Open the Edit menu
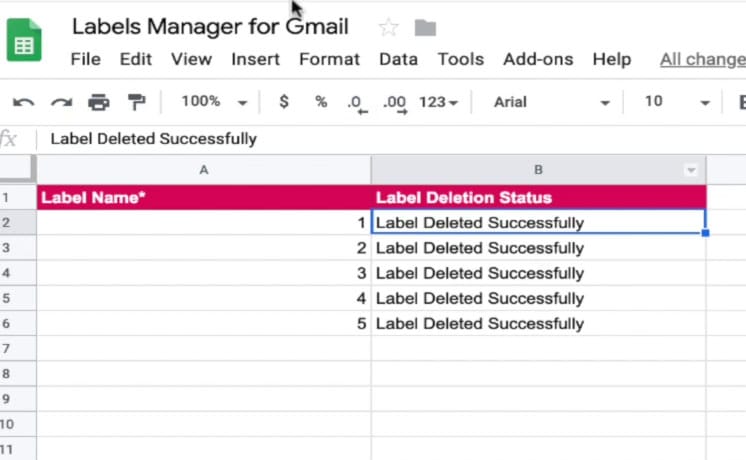The width and height of the screenshot is (746, 460). click(x=136, y=59)
